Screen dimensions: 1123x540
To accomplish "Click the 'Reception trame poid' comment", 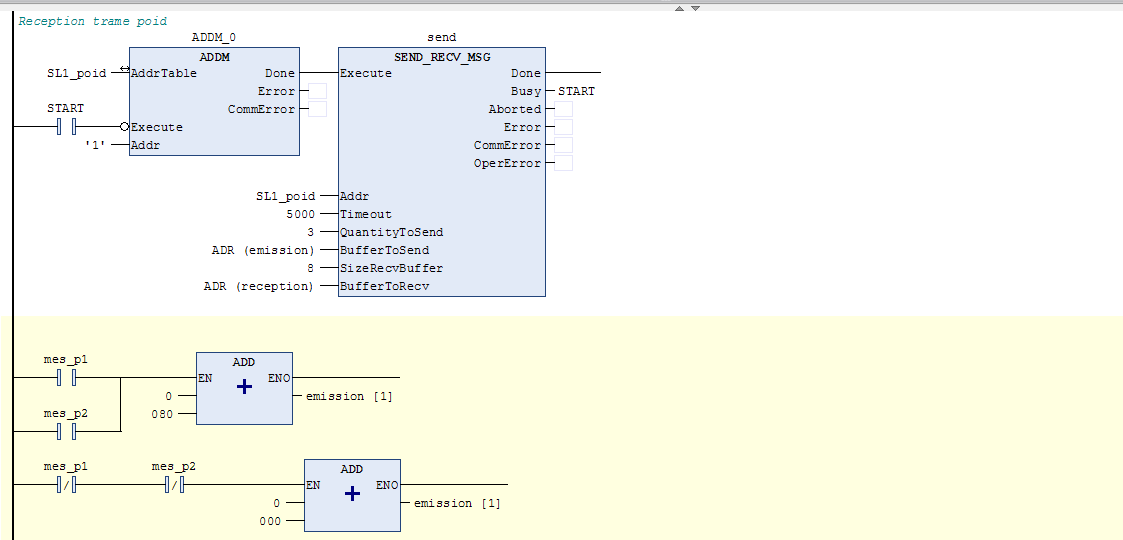I will 93,21.
